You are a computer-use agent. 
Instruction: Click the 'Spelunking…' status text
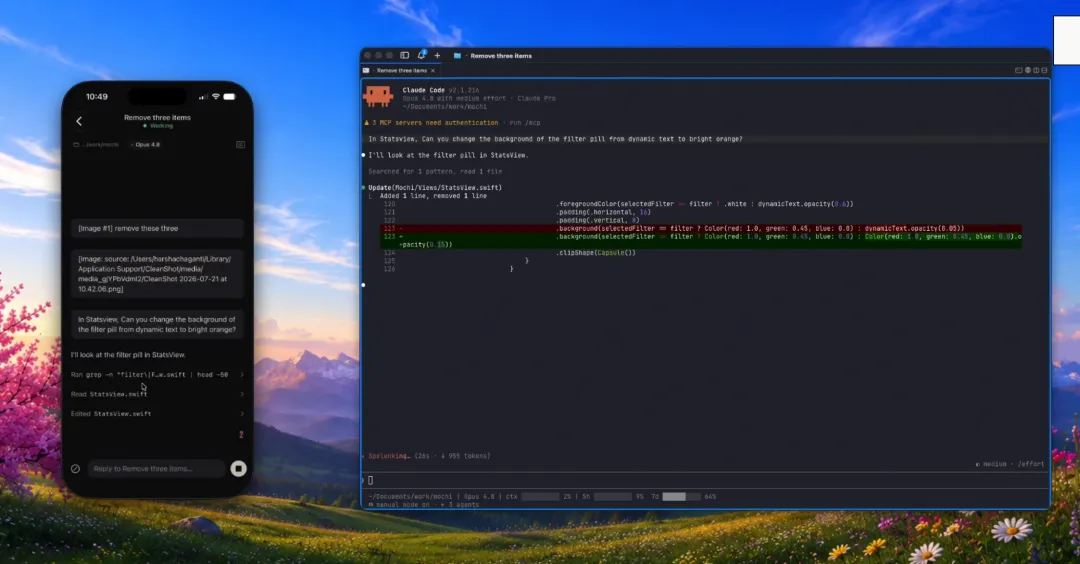389,456
